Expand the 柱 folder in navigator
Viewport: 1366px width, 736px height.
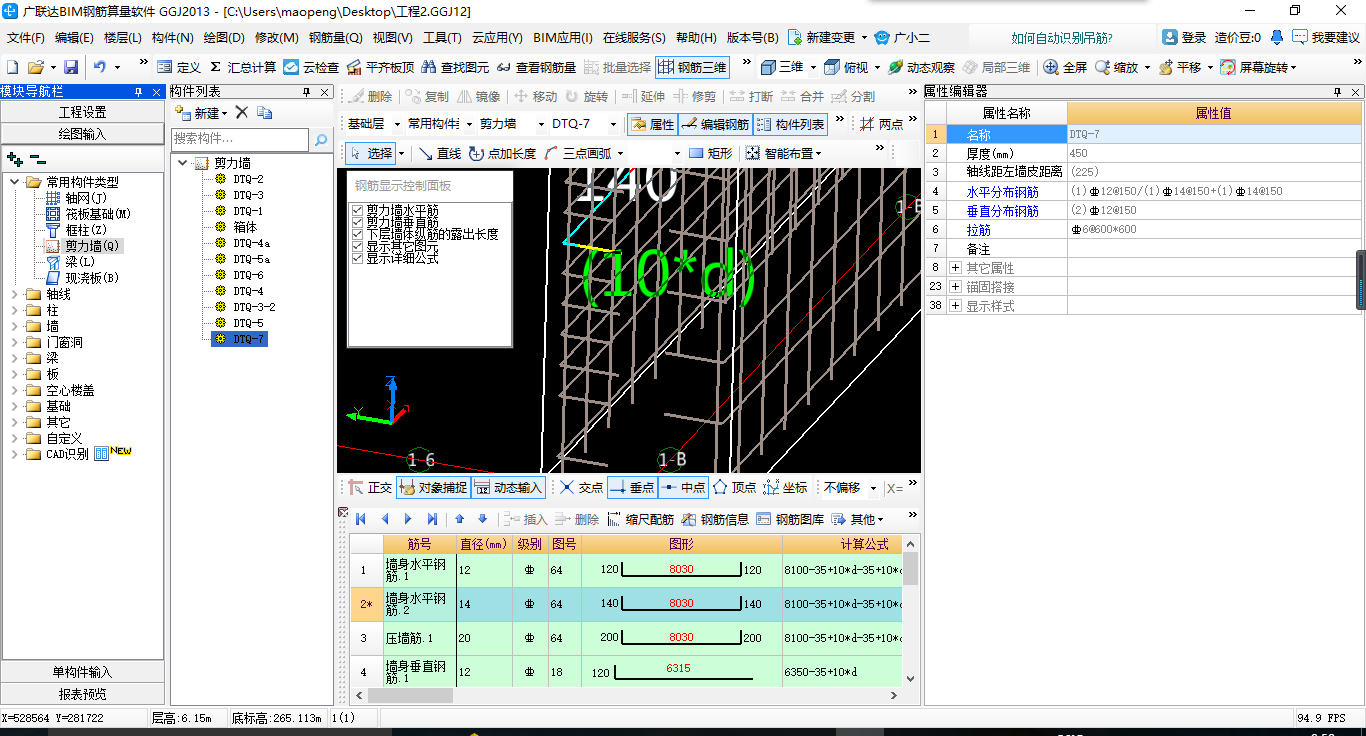click(x=15, y=310)
